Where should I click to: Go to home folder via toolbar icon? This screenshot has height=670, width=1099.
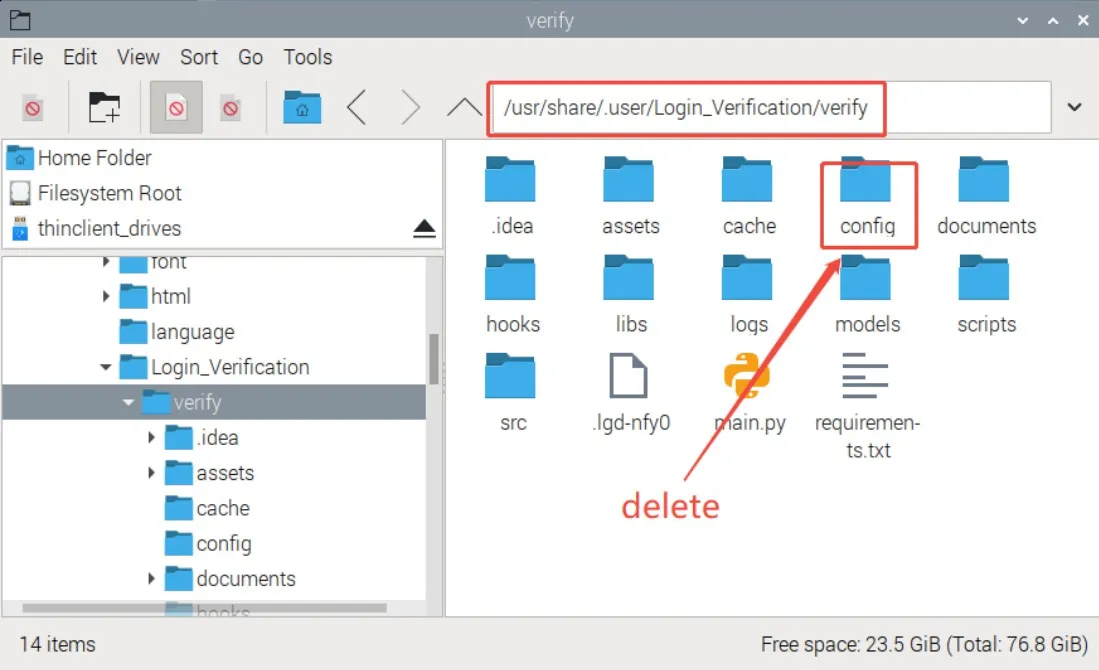(302, 107)
